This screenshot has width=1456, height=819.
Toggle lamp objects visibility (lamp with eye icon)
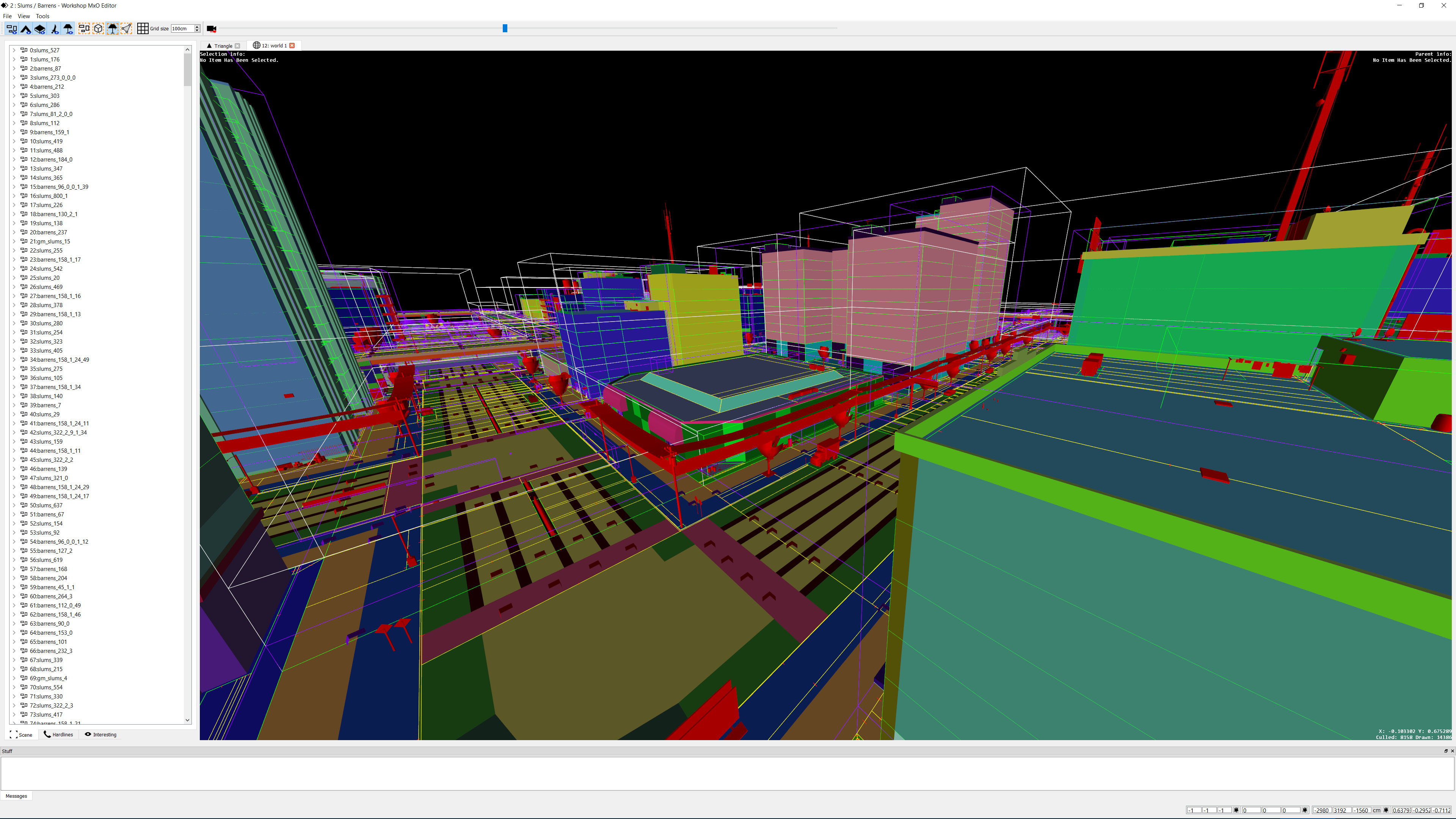pos(68,29)
